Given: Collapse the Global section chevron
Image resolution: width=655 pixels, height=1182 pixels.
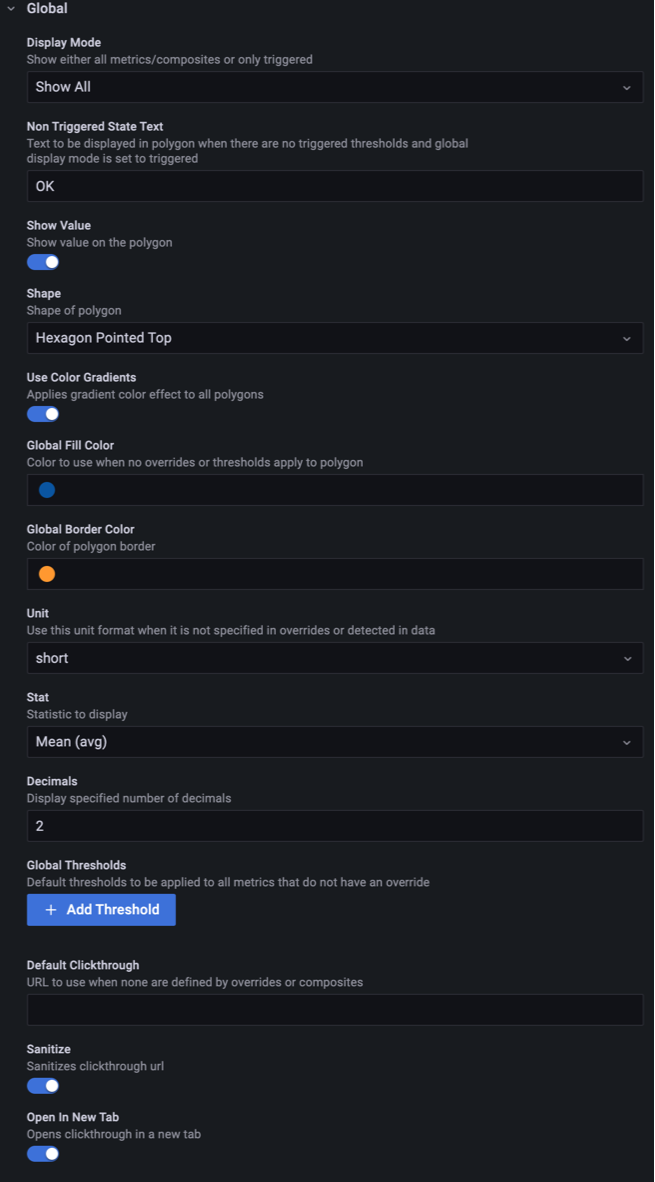Looking at the screenshot, I should click(11, 9).
